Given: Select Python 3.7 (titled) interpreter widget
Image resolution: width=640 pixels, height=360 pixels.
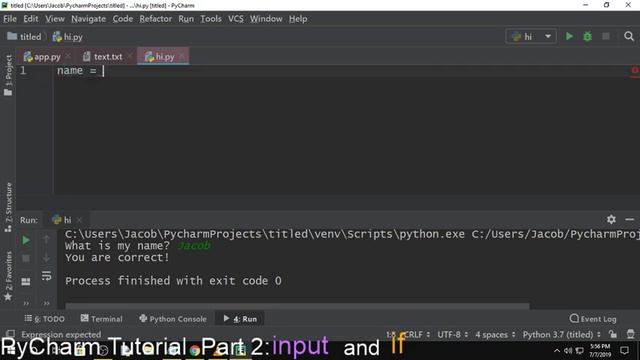Looking at the screenshot, I should [x=561, y=335].
